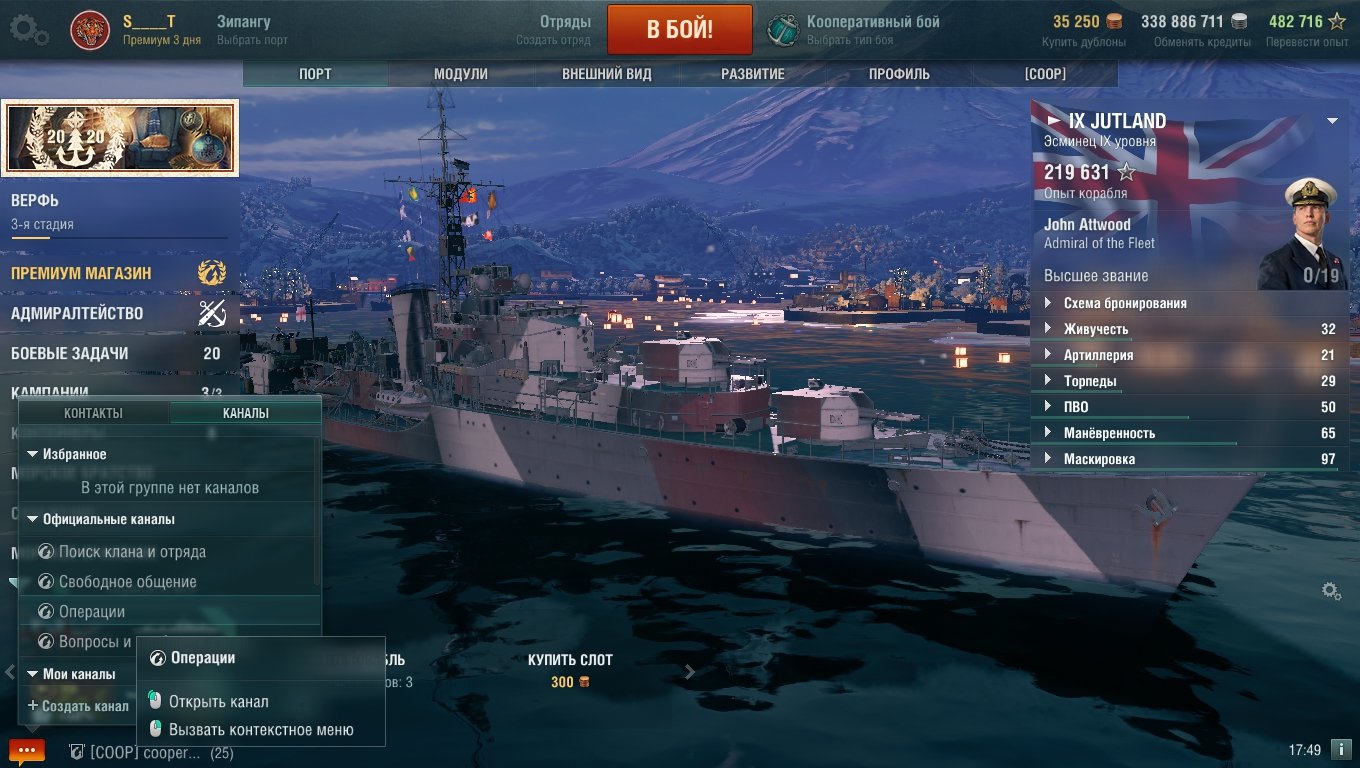Image resolution: width=1360 pixels, height=768 pixels.
Task: Expand the Торпеды parameters row
Action: tap(1189, 381)
